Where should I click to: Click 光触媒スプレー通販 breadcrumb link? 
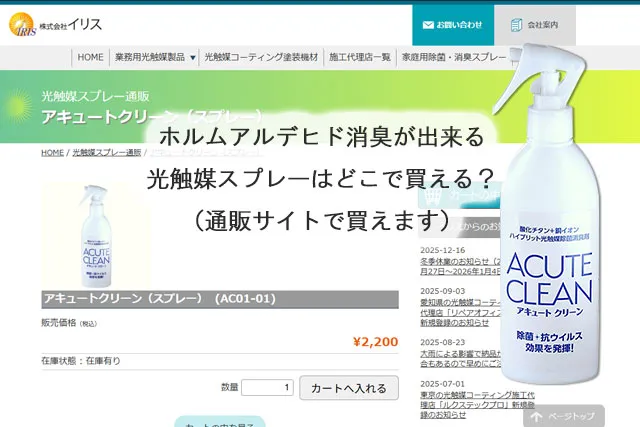tap(106, 152)
